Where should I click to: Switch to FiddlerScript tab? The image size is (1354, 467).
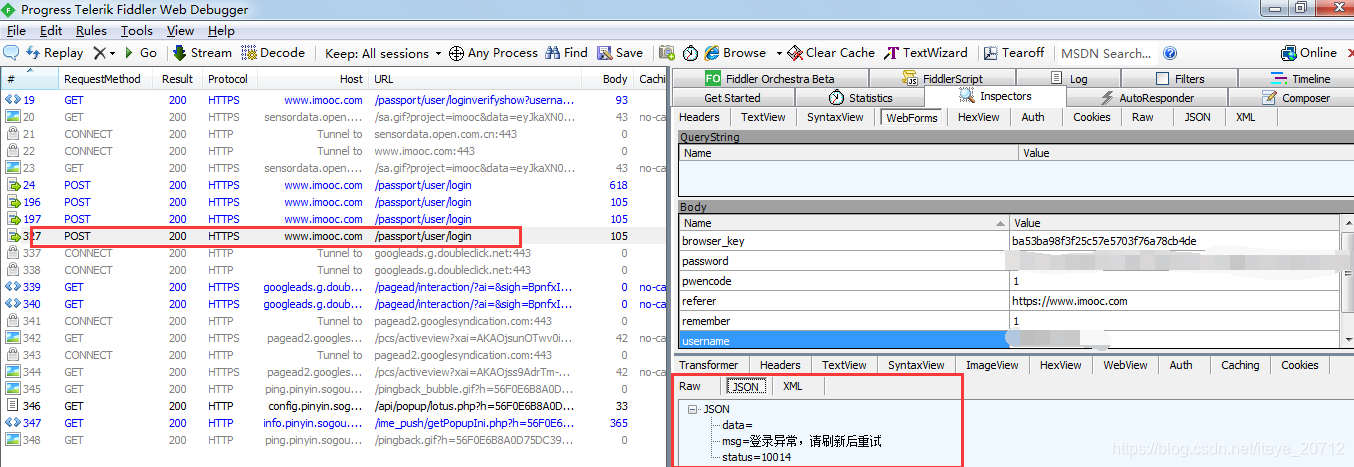[x=942, y=78]
